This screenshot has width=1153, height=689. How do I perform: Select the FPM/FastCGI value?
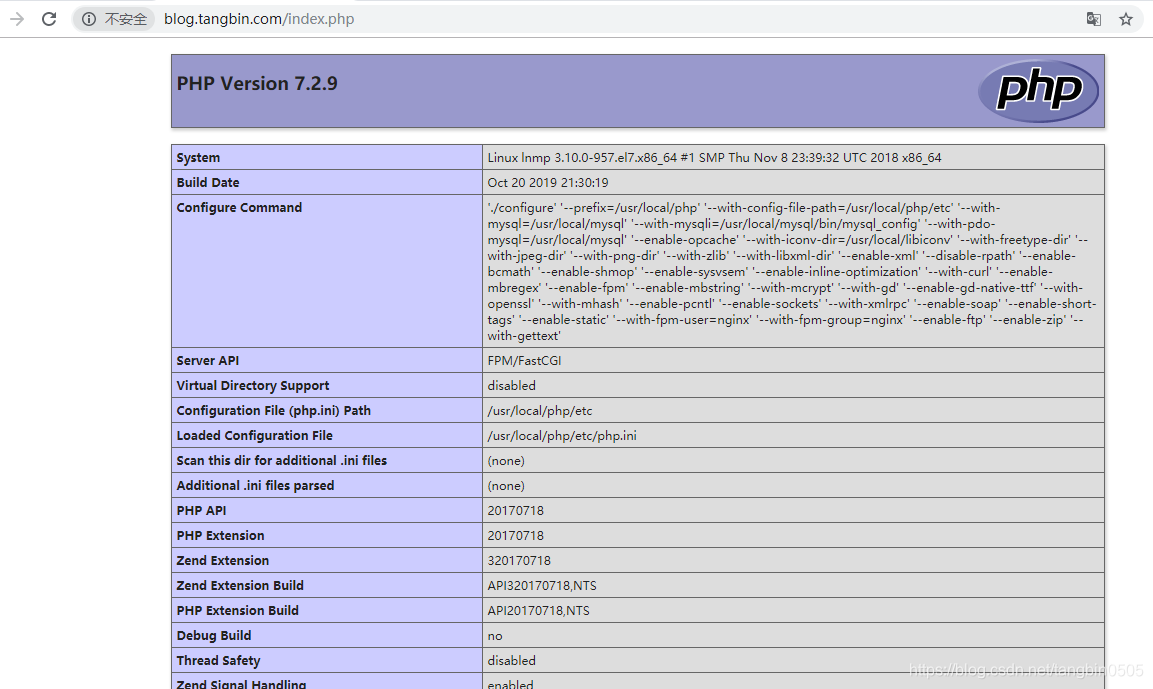[x=524, y=360]
